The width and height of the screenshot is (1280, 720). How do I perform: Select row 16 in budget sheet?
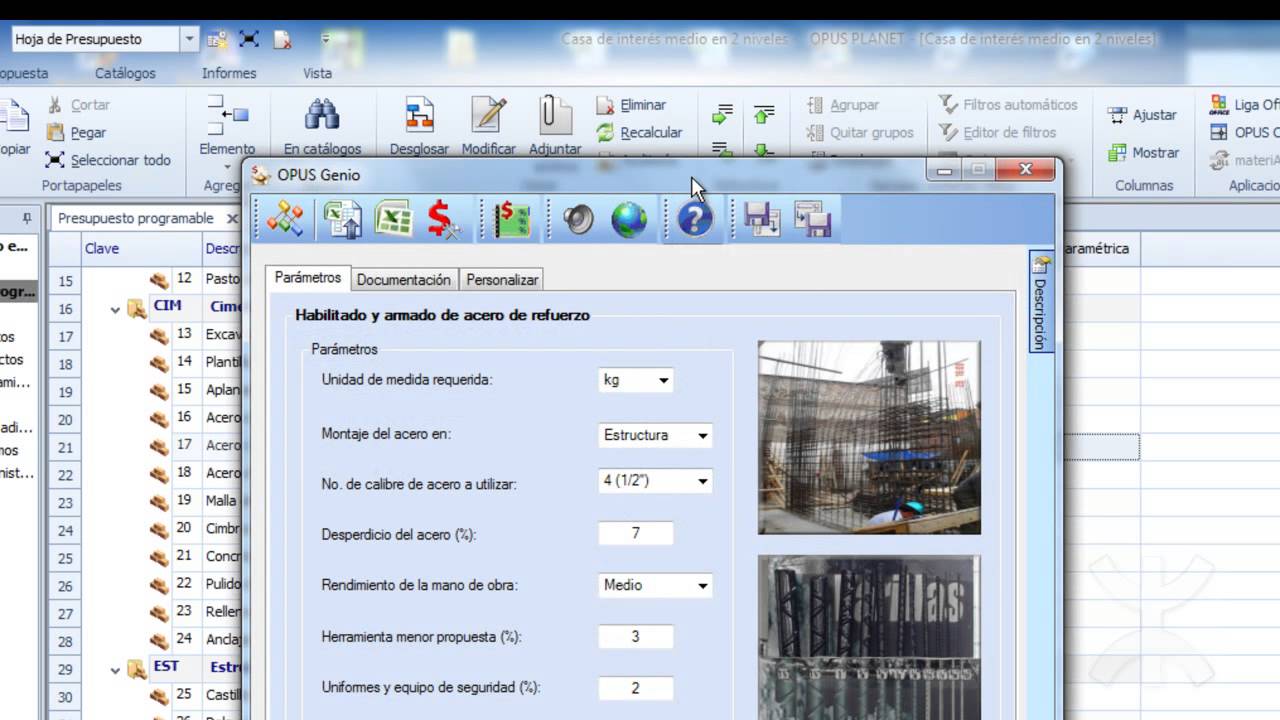click(65, 309)
